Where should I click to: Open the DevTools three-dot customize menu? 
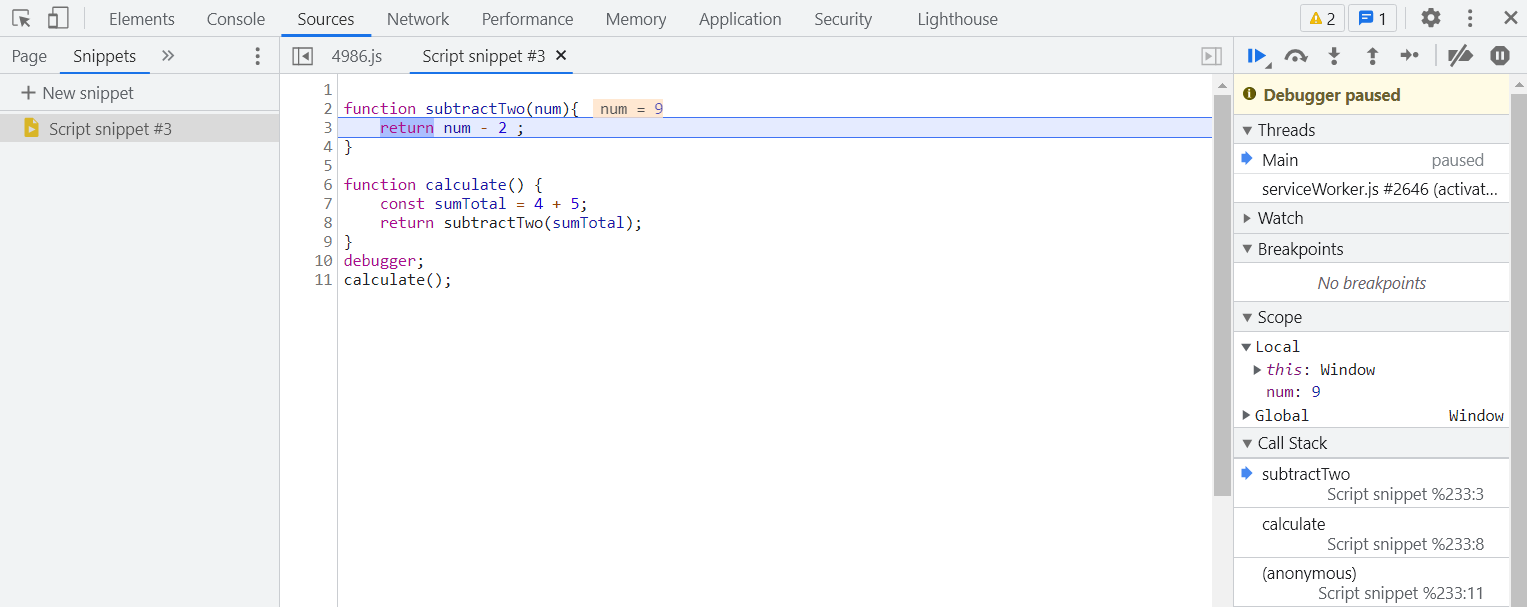tap(1470, 18)
